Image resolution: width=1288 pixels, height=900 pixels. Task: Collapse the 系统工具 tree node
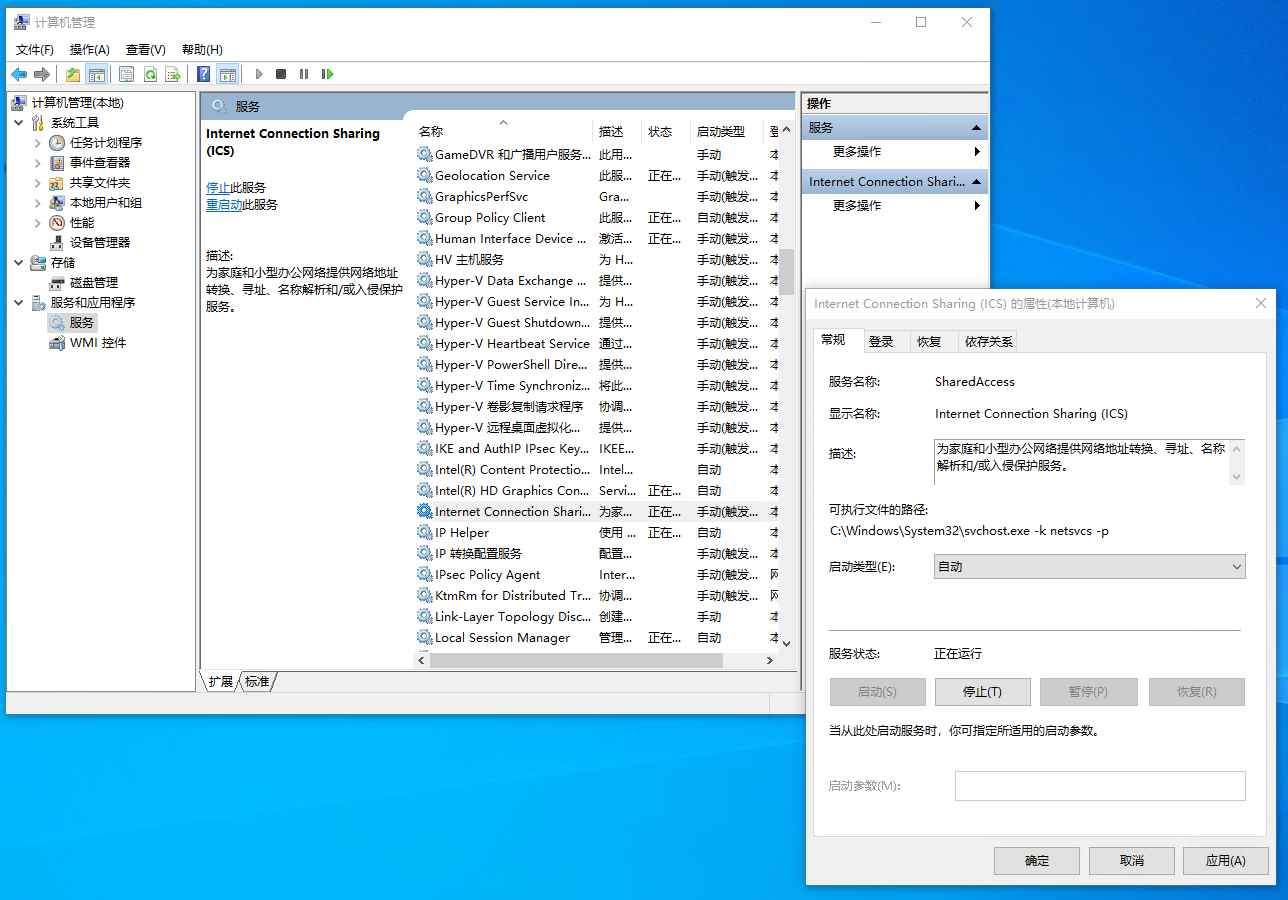pos(18,123)
